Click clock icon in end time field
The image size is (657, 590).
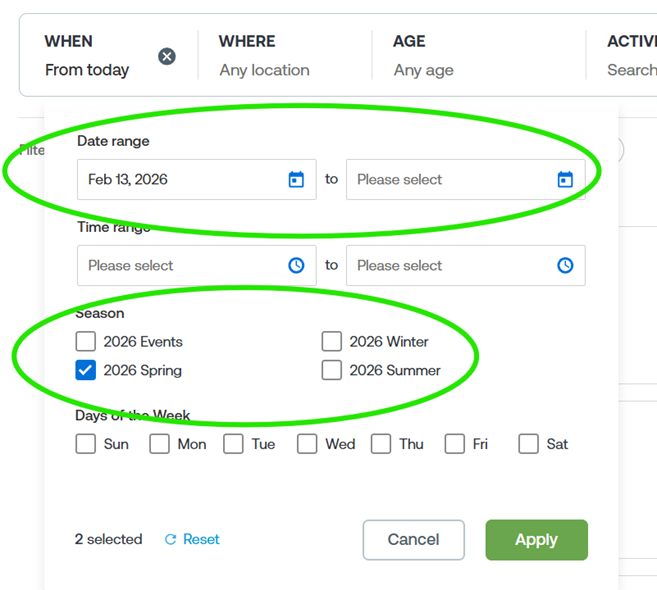(565, 266)
